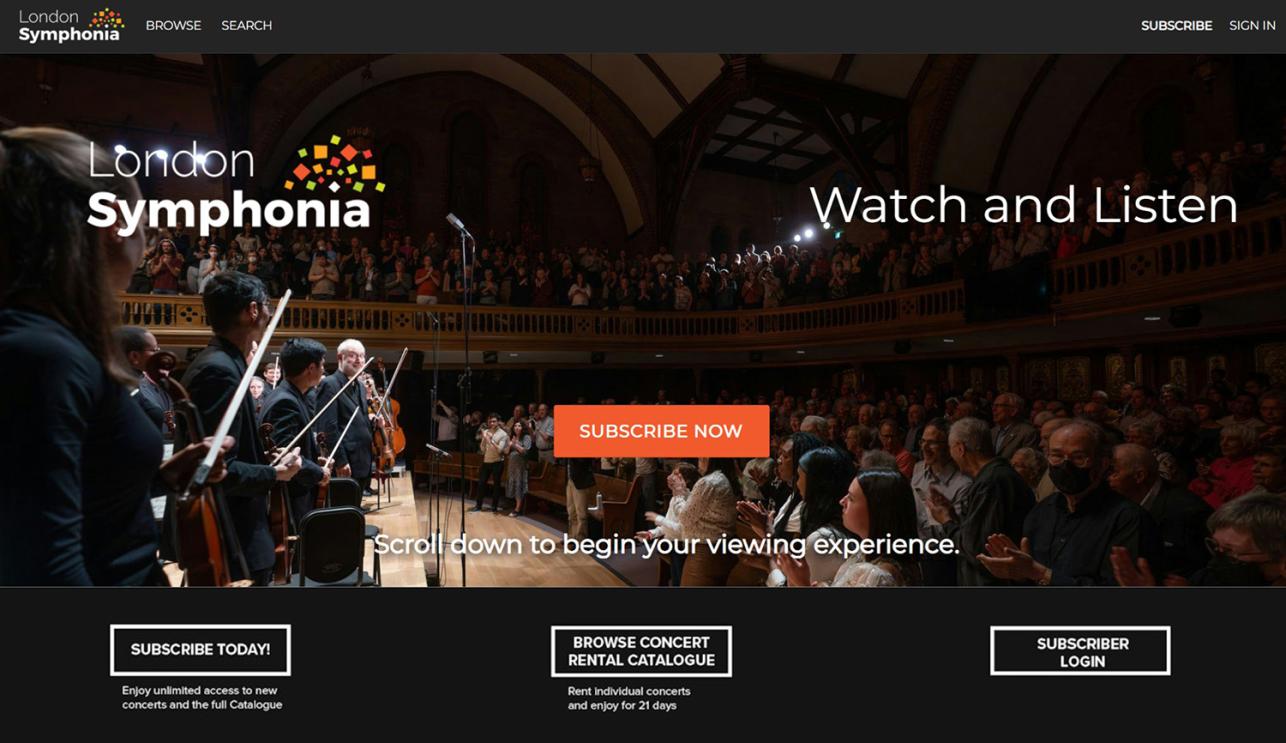Click the Watch and Listen heading
The image size is (1286, 743).
1023,205
